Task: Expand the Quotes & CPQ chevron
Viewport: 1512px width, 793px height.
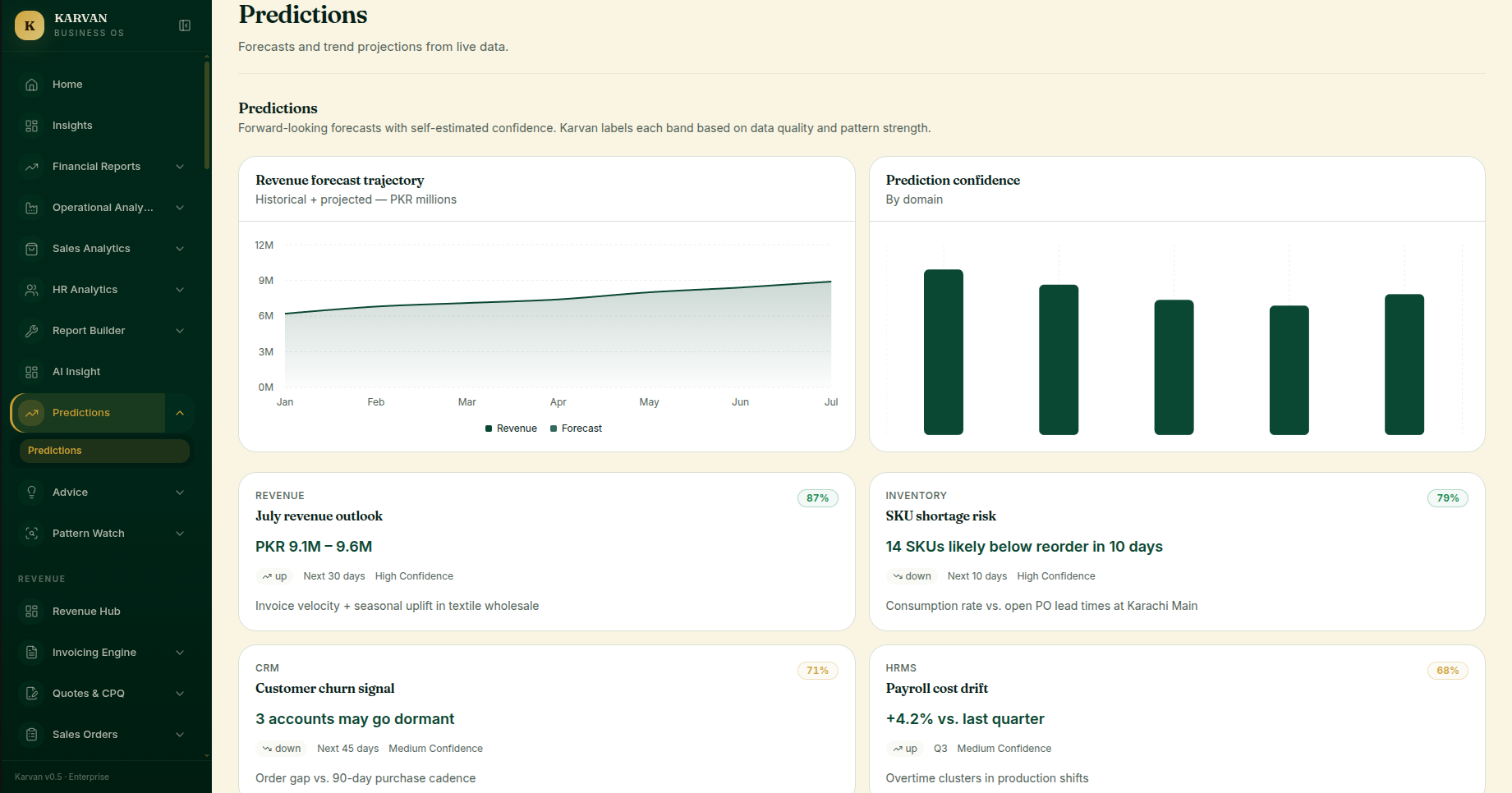Action: pyautogui.click(x=180, y=694)
